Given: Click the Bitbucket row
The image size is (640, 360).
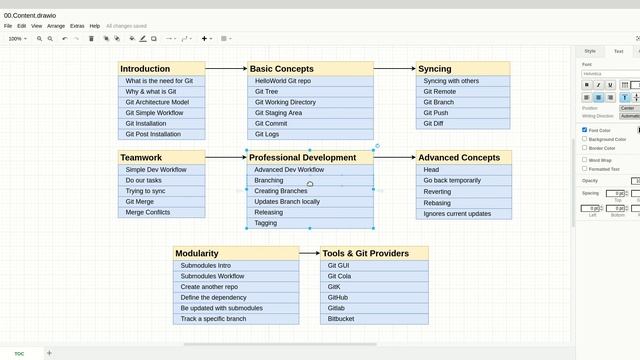Looking at the screenshot, I should [x=374, y=319].
